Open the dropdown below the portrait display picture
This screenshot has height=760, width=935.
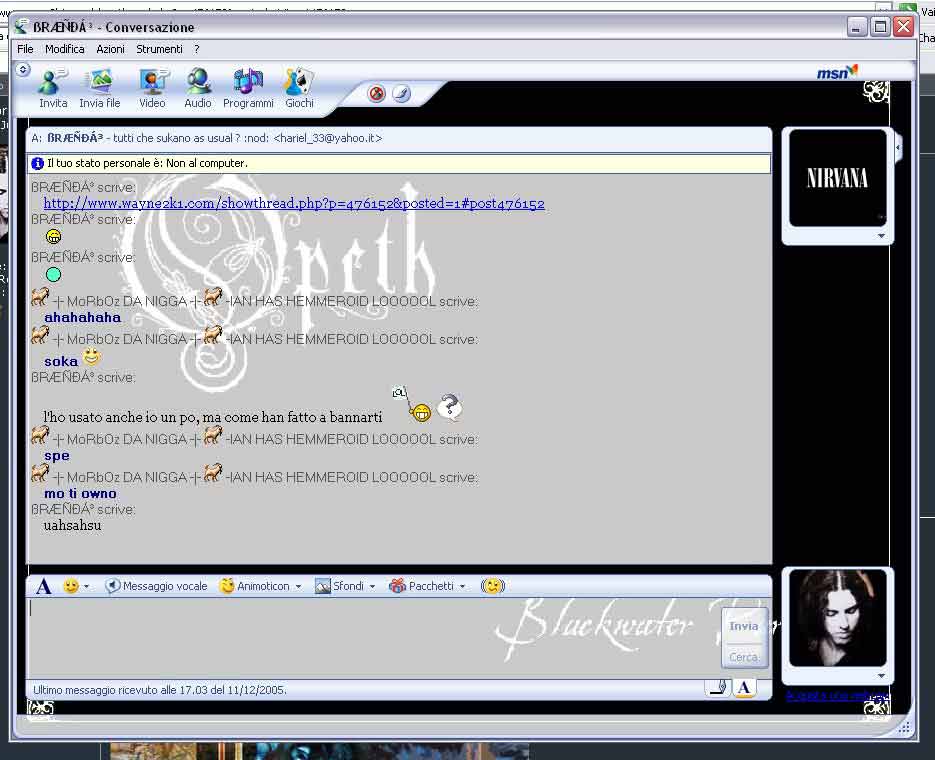(x=881, y=676)
